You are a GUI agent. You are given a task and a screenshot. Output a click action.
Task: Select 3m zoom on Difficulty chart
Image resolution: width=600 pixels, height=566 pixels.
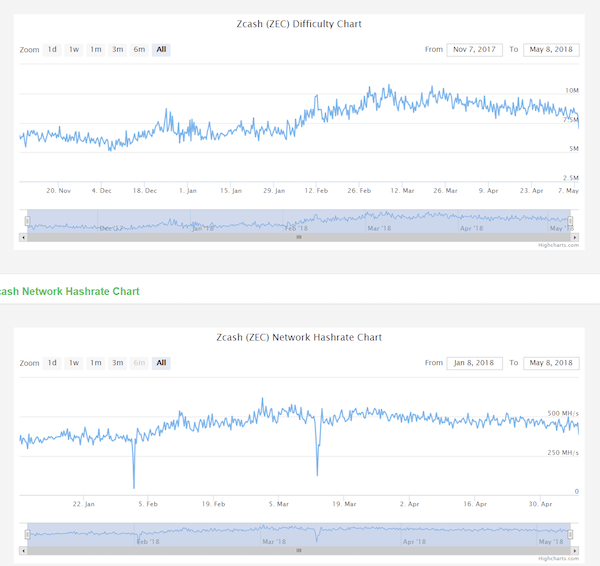(x=117, y=50)
